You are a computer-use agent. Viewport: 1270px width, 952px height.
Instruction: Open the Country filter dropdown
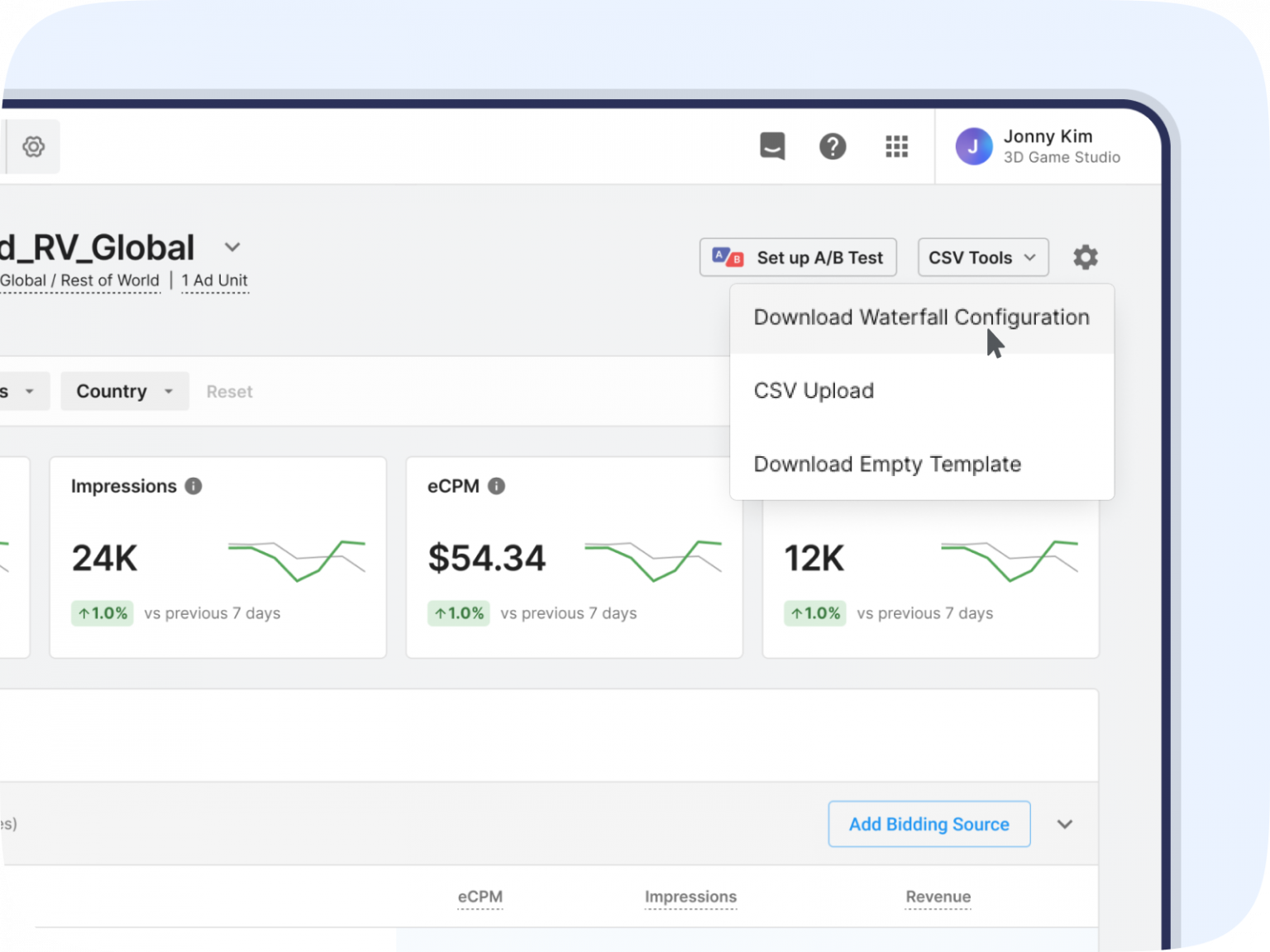124,391
